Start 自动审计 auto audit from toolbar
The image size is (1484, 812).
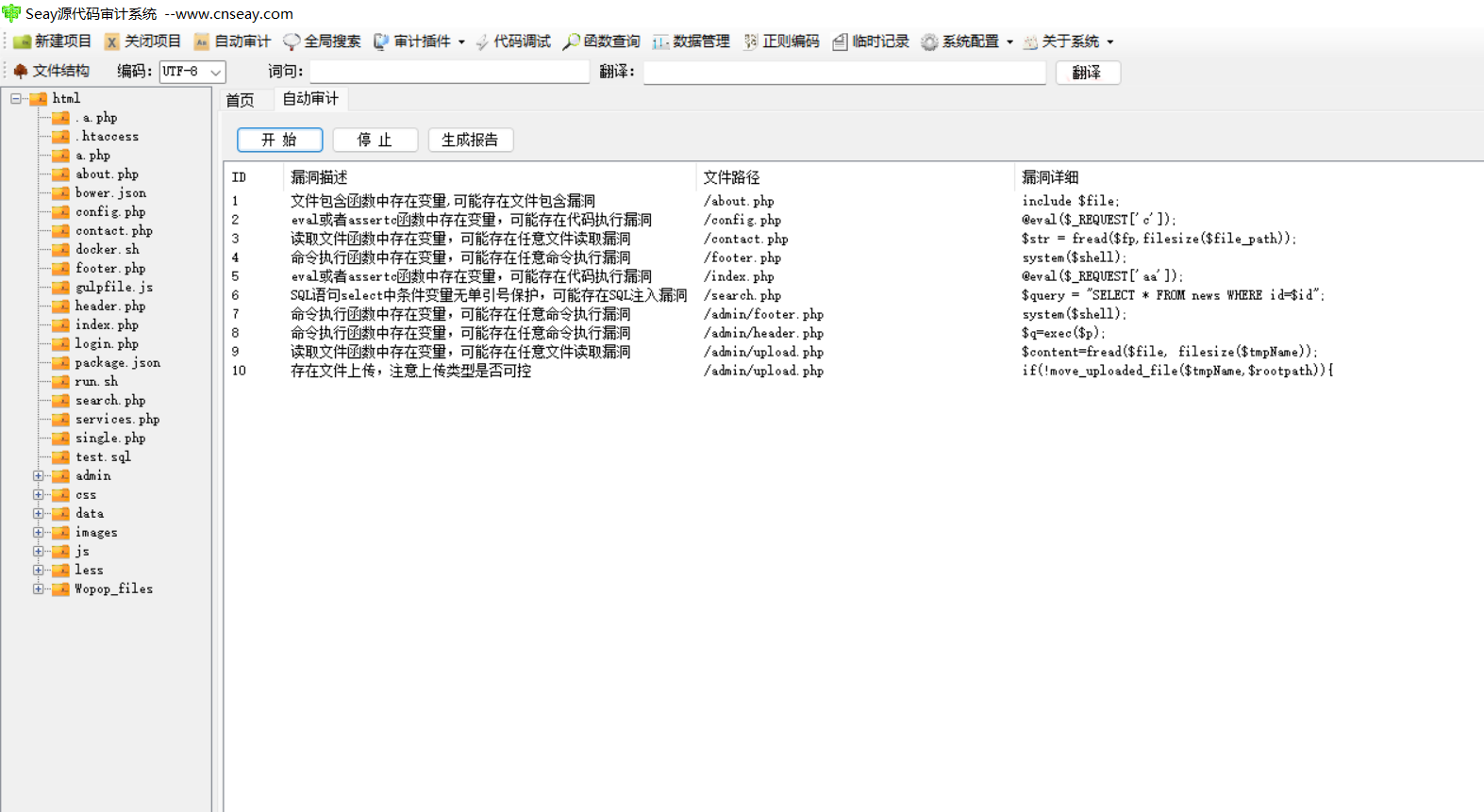coord(232,41)
